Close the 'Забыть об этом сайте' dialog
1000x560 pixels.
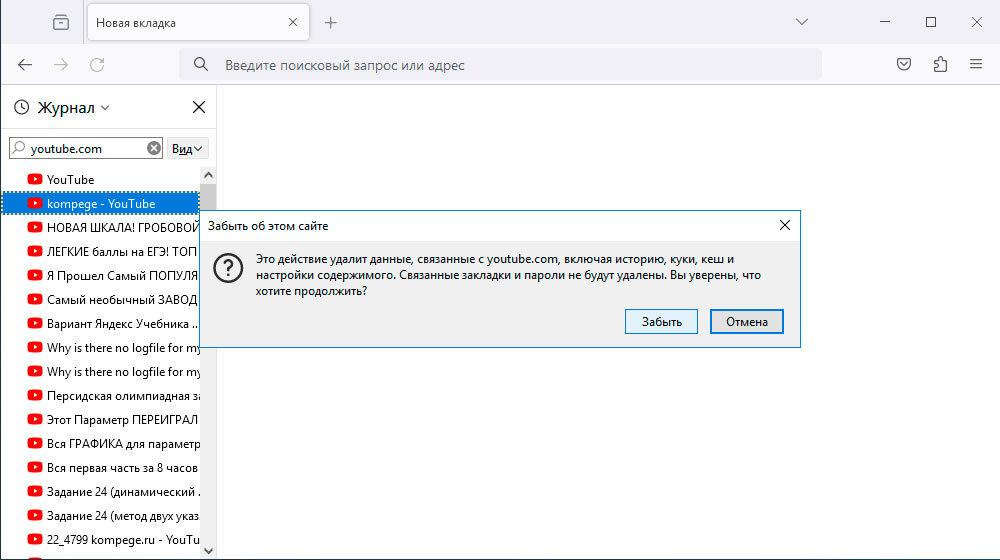(785, 225)
